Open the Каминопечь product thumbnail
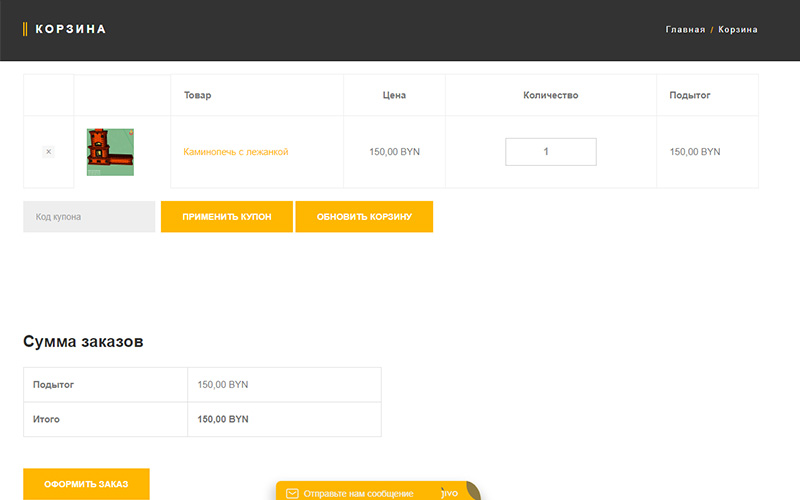Screen dimensions: 800x500 [x=110, y=152]
